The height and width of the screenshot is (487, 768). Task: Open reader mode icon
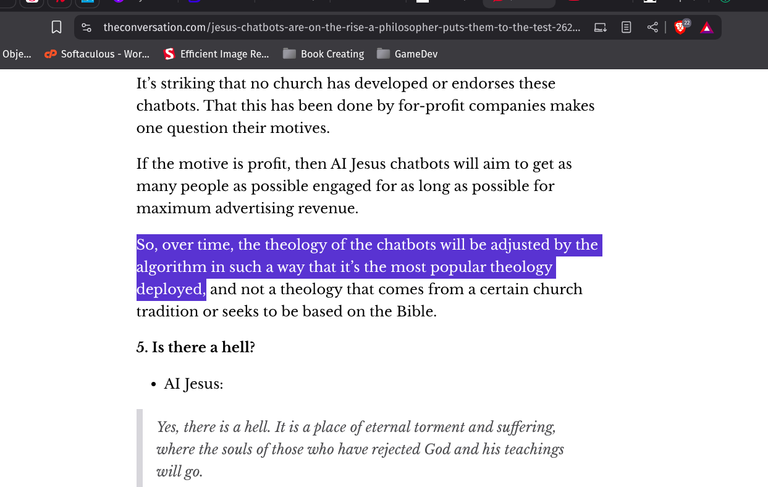(626, 27)
